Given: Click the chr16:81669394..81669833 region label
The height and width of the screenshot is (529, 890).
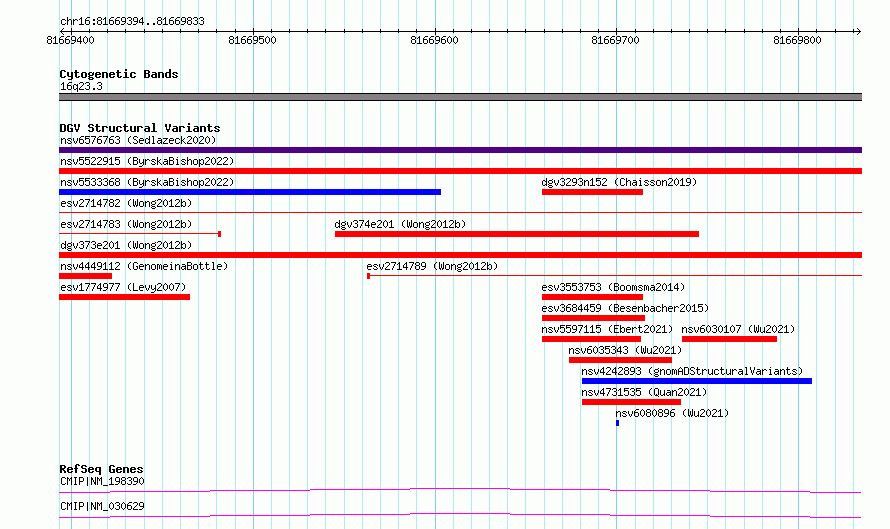Looking at the screenshot, I should point(132,22).
